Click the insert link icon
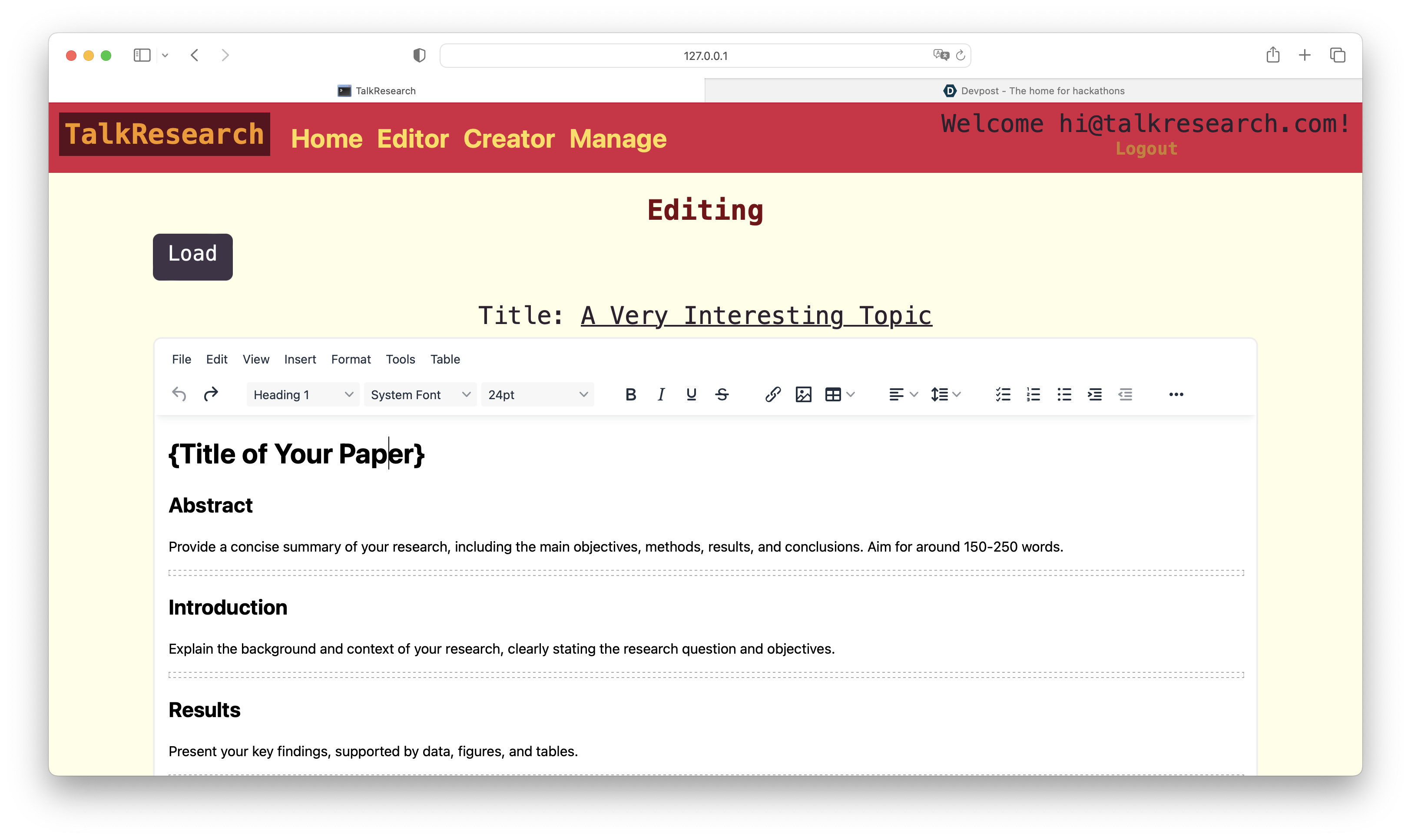The height and width of the screenshot is (840, 1411). 772,394
